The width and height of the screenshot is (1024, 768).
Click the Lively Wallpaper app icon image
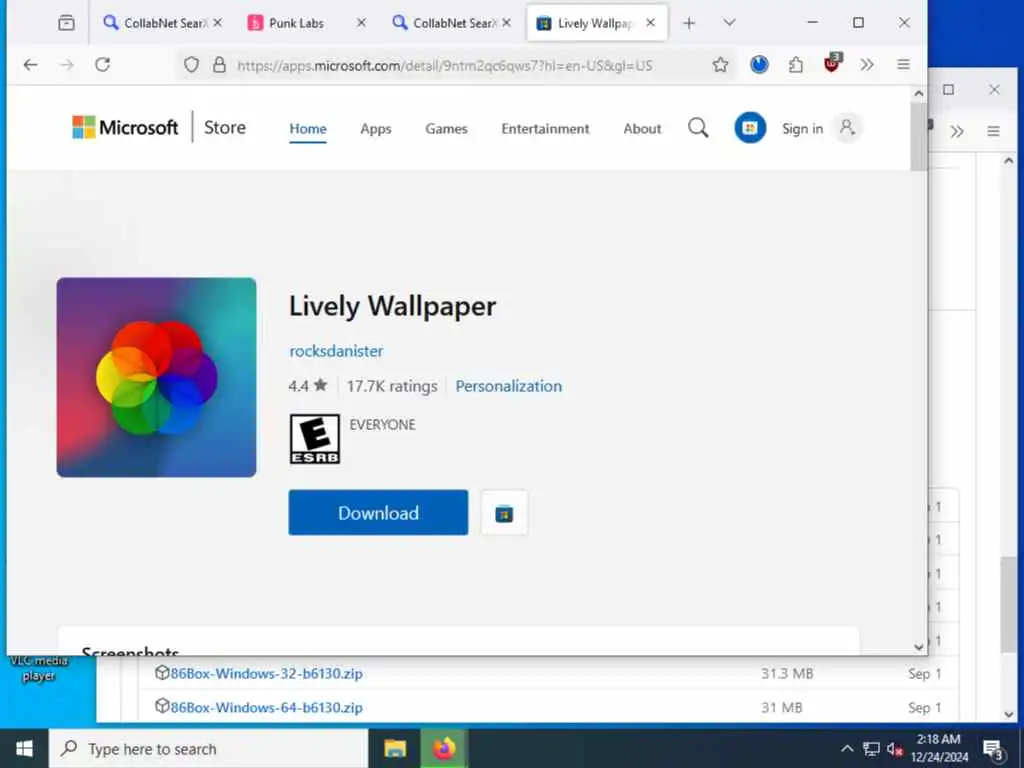(157, 377)
